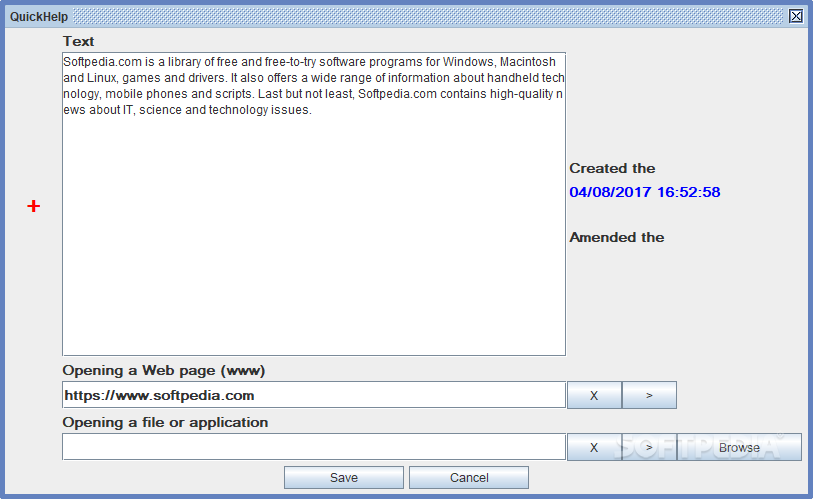
Task: Browse for a file or application
Action: 739,447
